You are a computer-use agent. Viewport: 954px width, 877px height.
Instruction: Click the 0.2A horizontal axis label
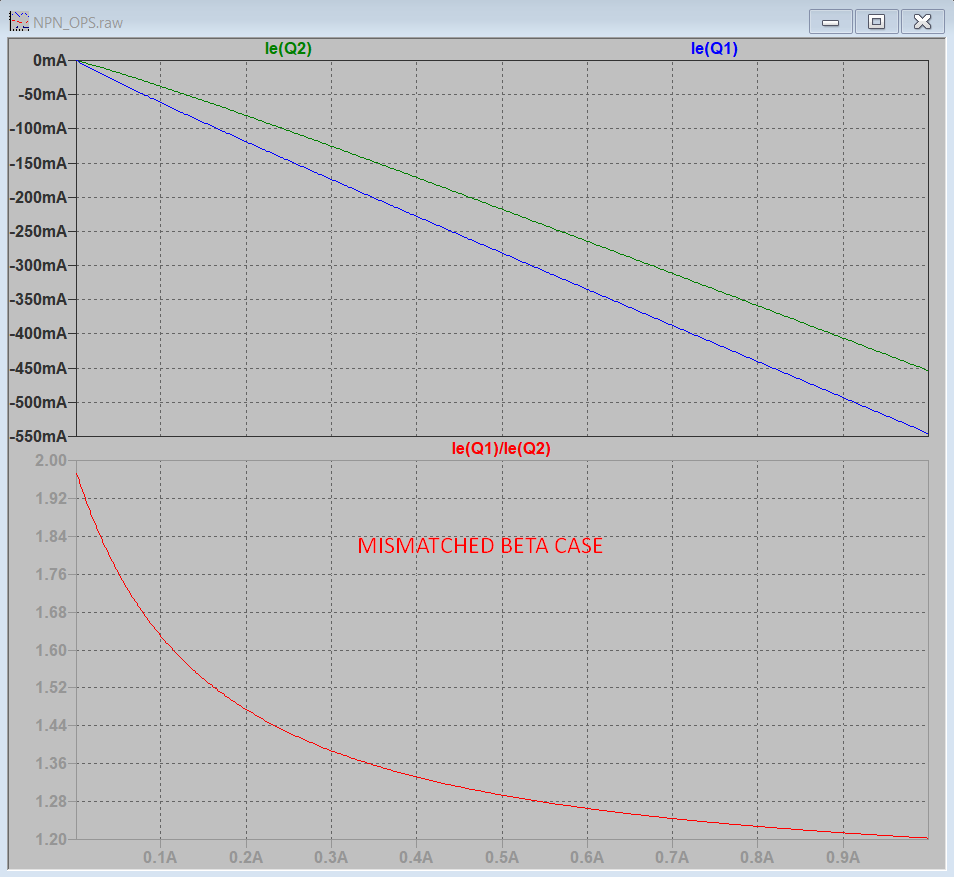click(x=246, y=858)
